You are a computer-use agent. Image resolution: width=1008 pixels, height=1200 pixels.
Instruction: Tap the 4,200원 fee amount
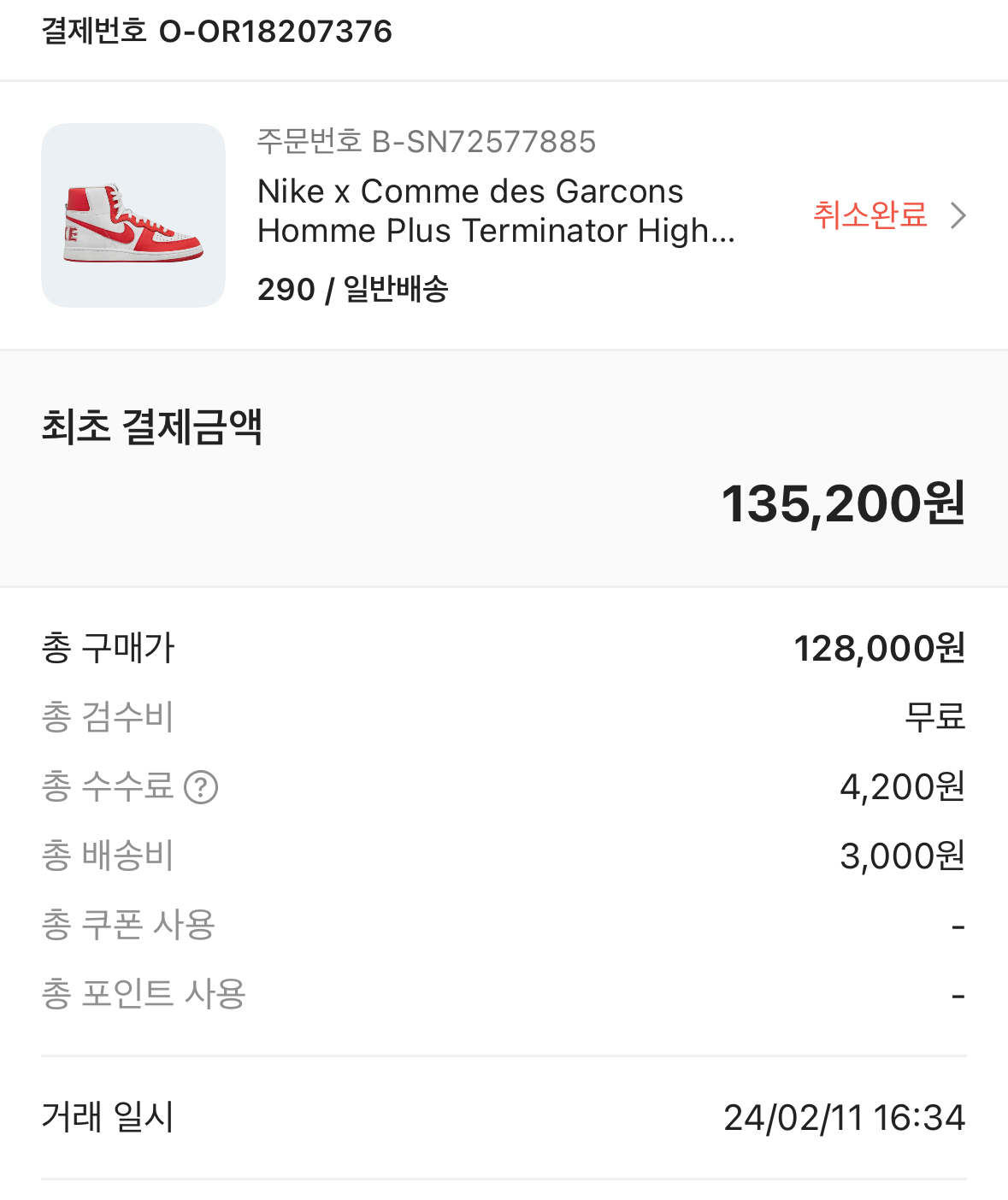(x=902, y=787)
